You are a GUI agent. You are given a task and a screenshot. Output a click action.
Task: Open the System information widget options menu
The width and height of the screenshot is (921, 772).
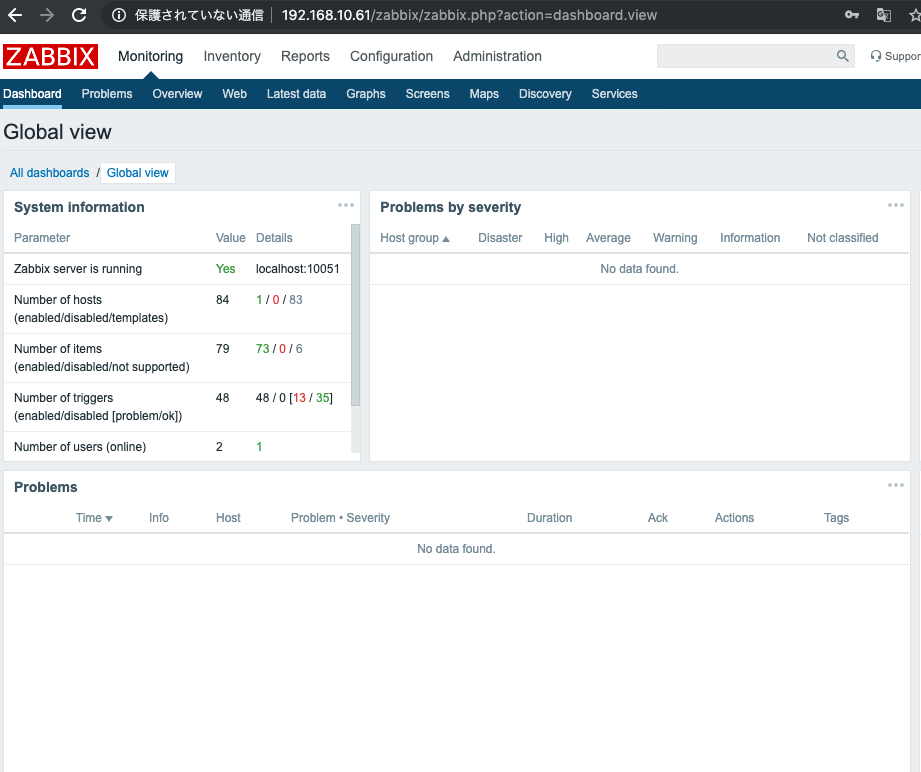[x=346, y=205]
